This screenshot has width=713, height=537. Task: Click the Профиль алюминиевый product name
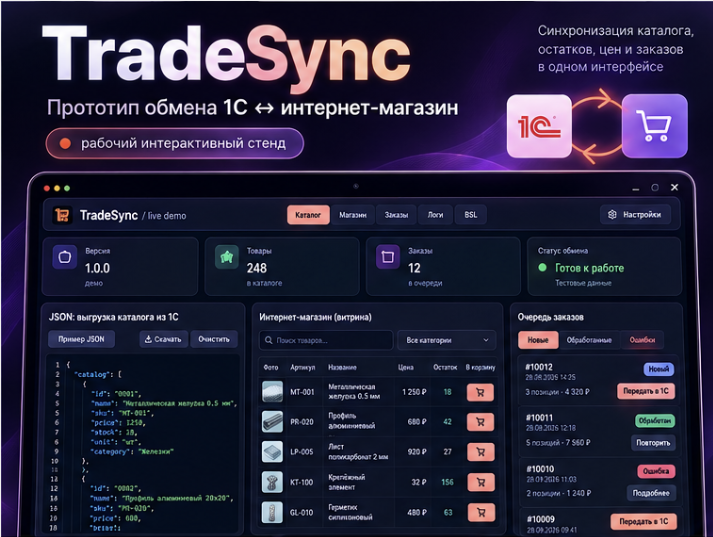tap(351, 421)
